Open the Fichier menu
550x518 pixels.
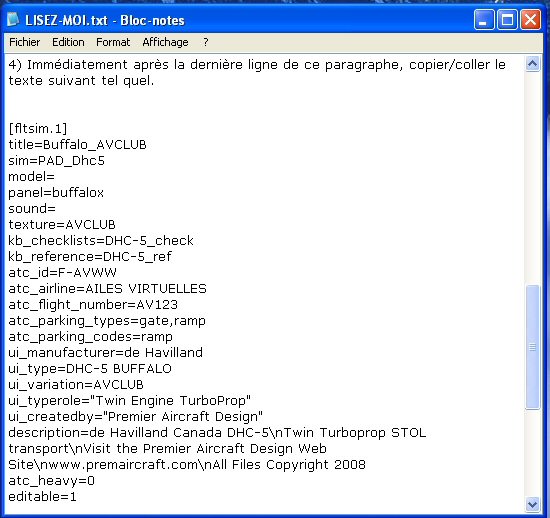click(x=24, y=42)
